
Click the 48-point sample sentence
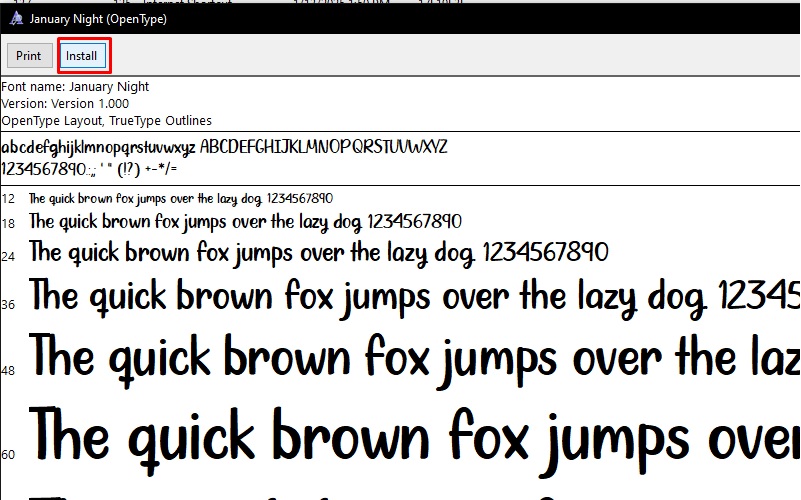click(x=414, y=360)
